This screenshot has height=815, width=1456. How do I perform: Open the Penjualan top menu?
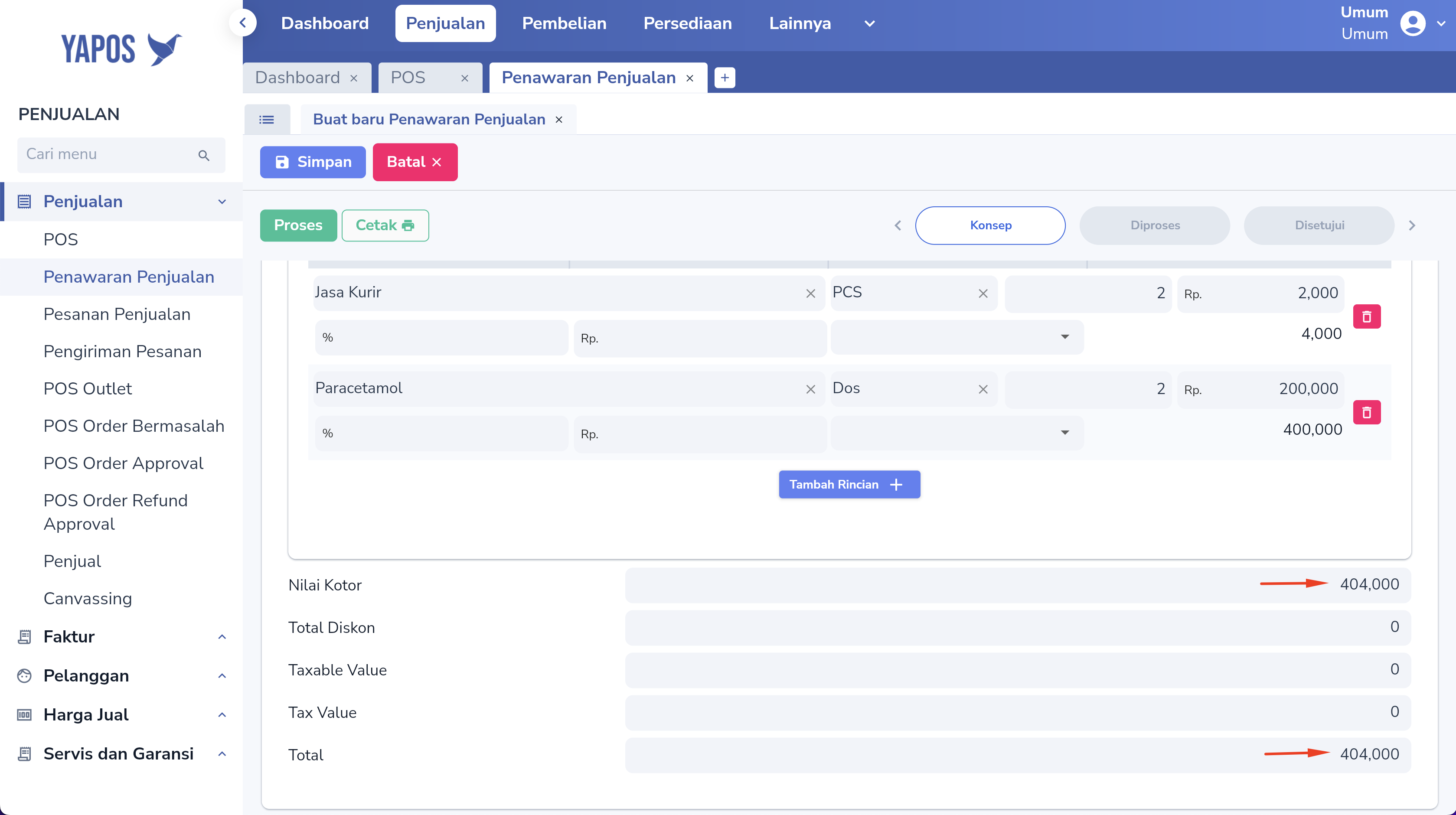pyautogui.click(x=445, y=23)
